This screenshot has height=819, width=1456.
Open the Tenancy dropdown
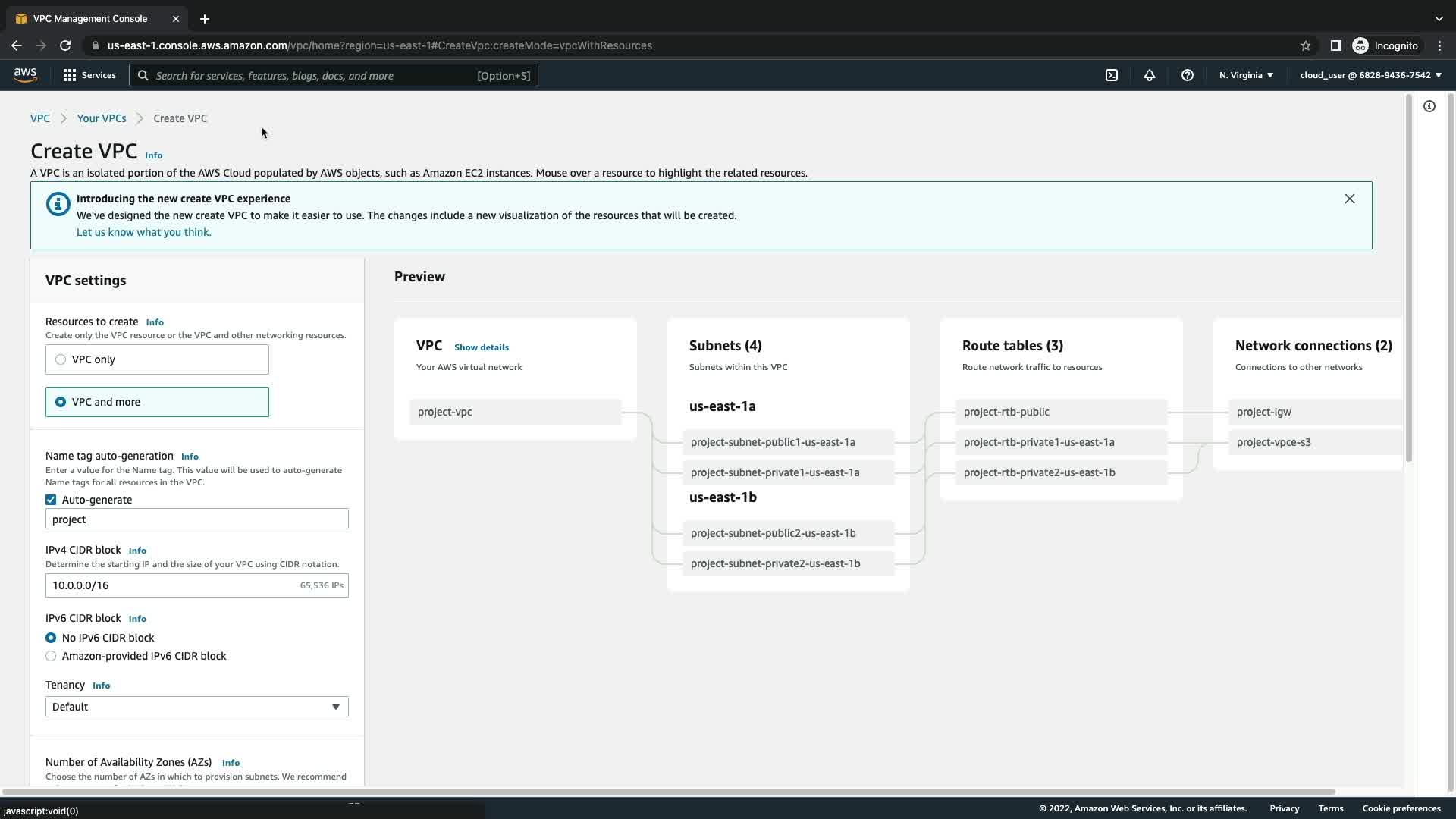(x=196, y=707)
